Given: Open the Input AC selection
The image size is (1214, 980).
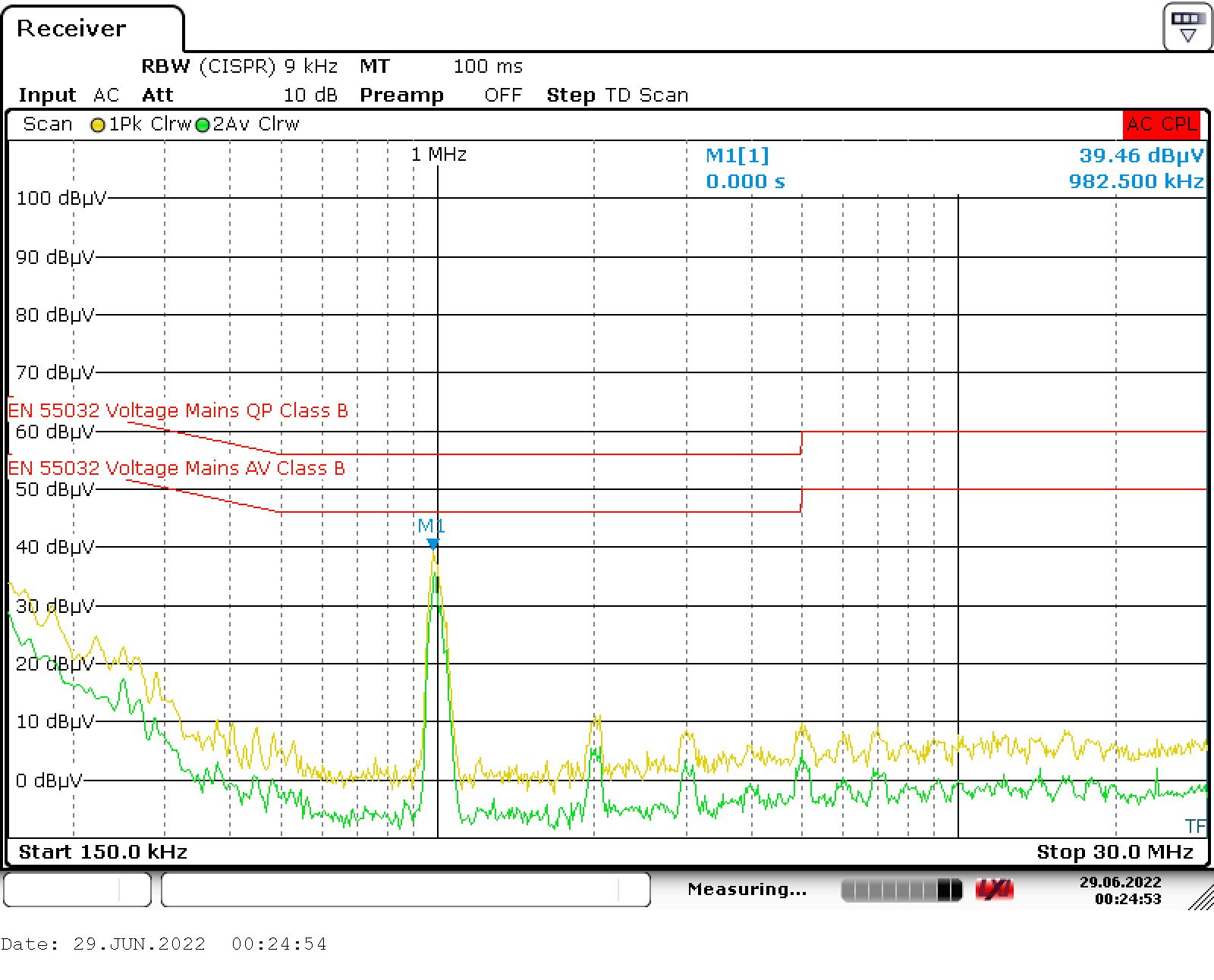Looking at the screenshot, I should (68, 95).
